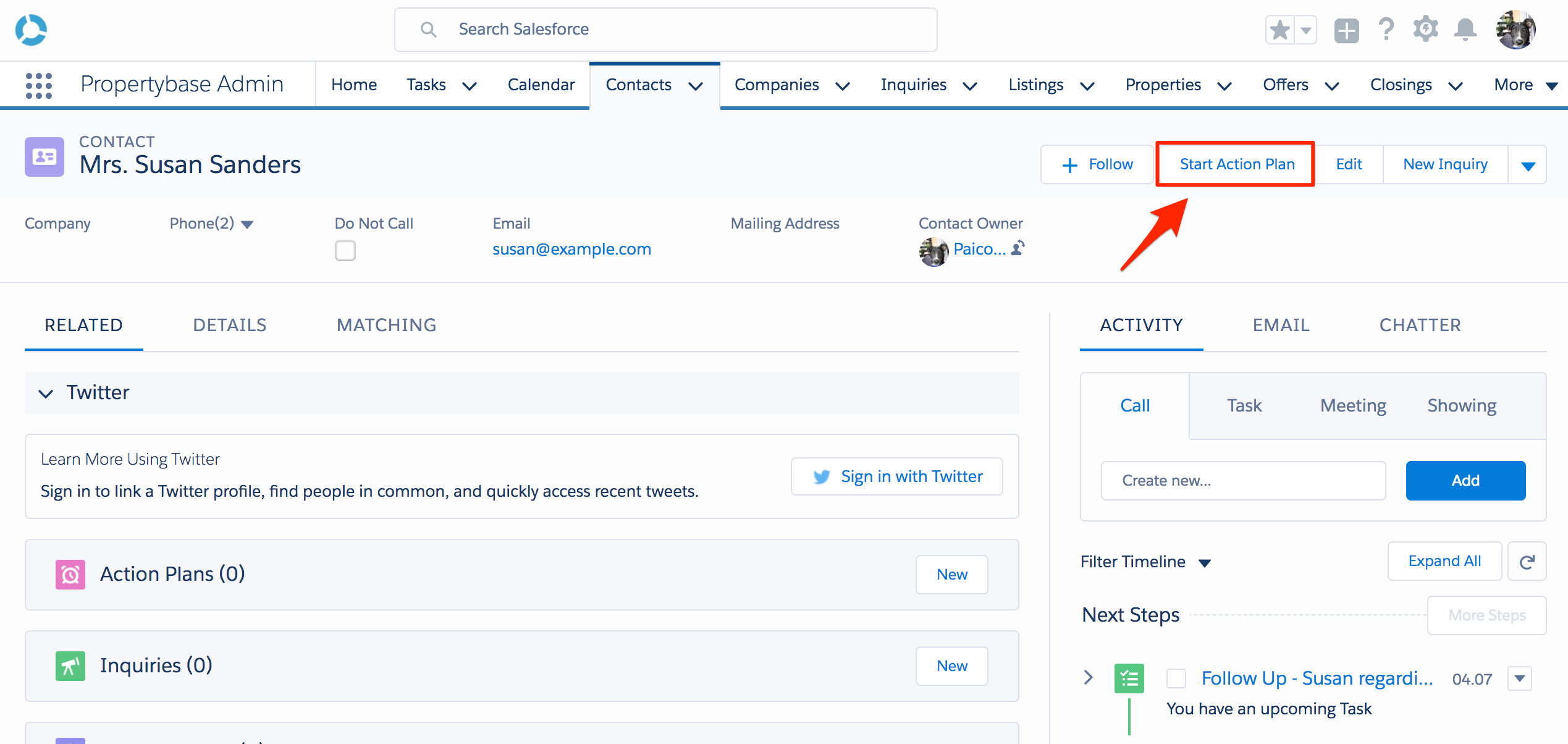This screenshot has height=744, width=1568.
Task: Click the plus icon on Follow button
Action: pos(1069,165)
